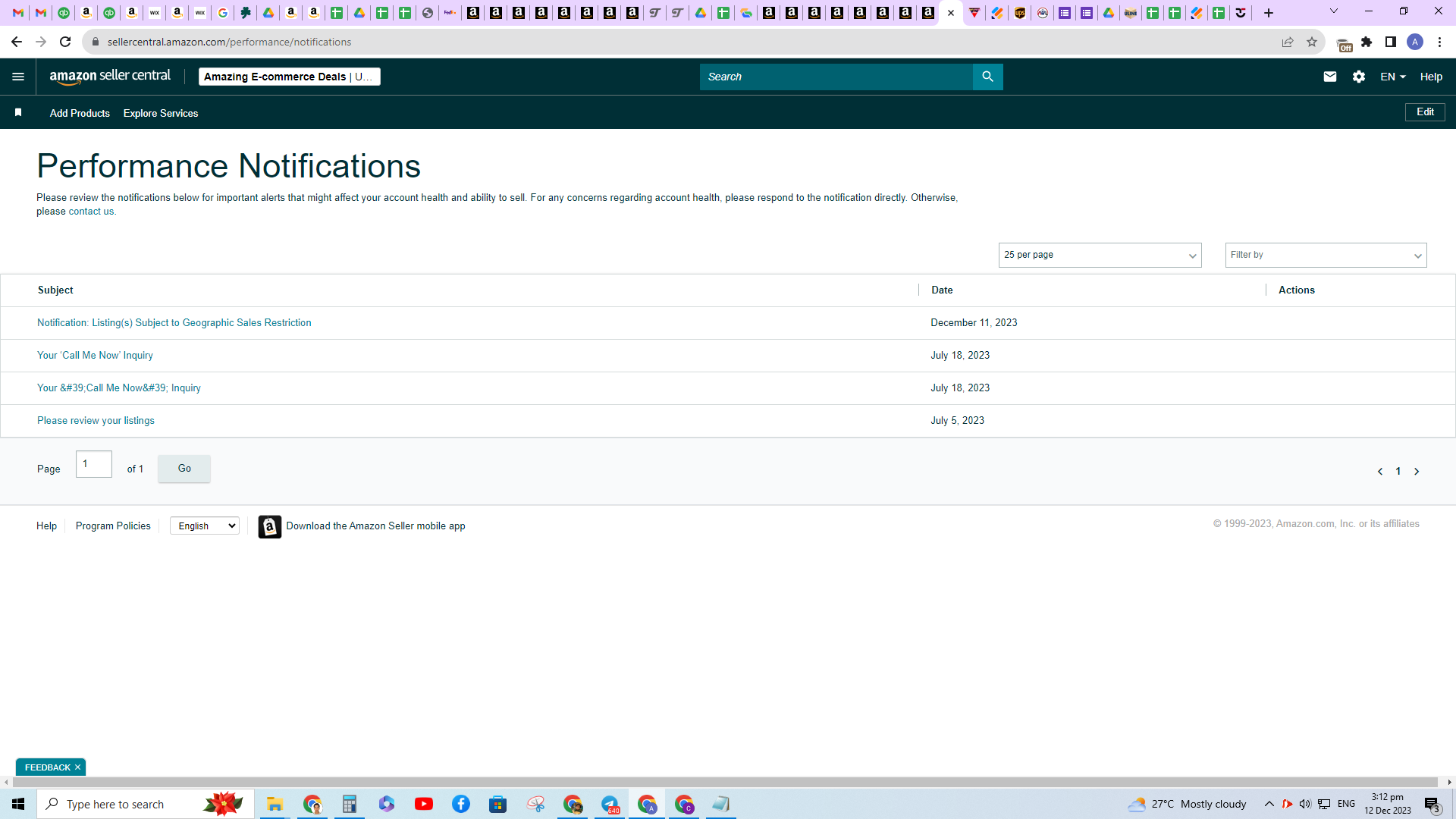Open Chrome's three-dot menu
1456x819 pixels.
click(x=1439, y=42)
